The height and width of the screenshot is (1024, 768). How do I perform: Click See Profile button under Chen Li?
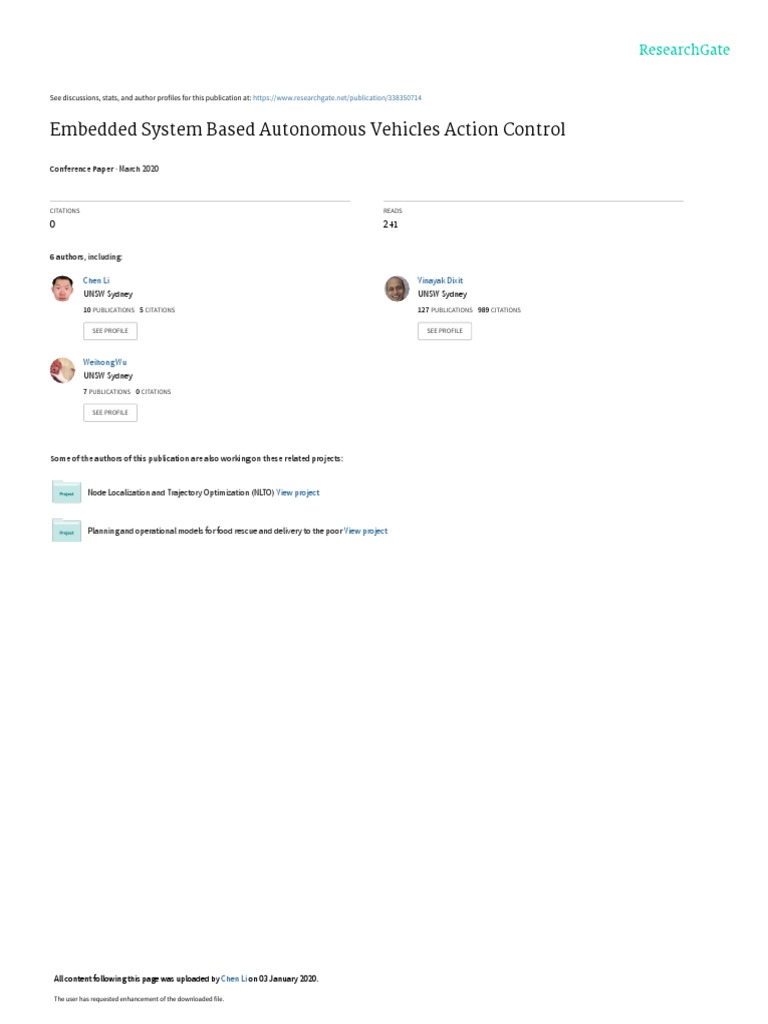pyautogui.click(x=110, y=331)
